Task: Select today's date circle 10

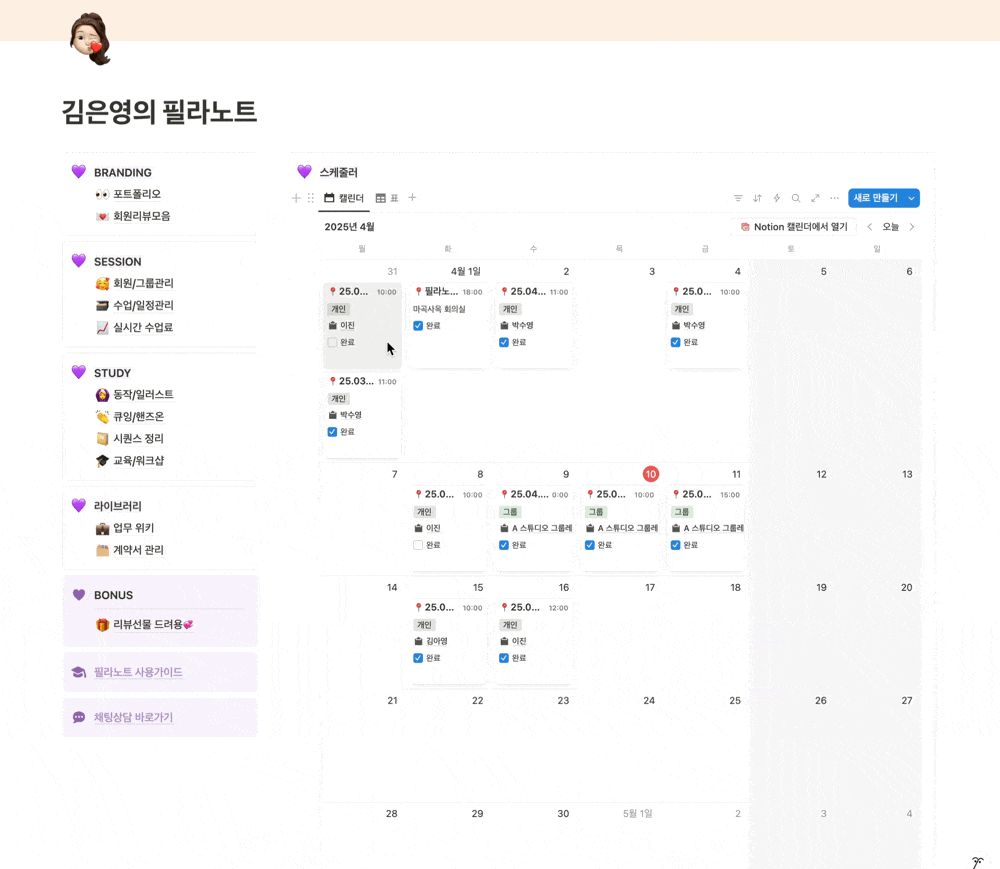Action: pos(651,474)
